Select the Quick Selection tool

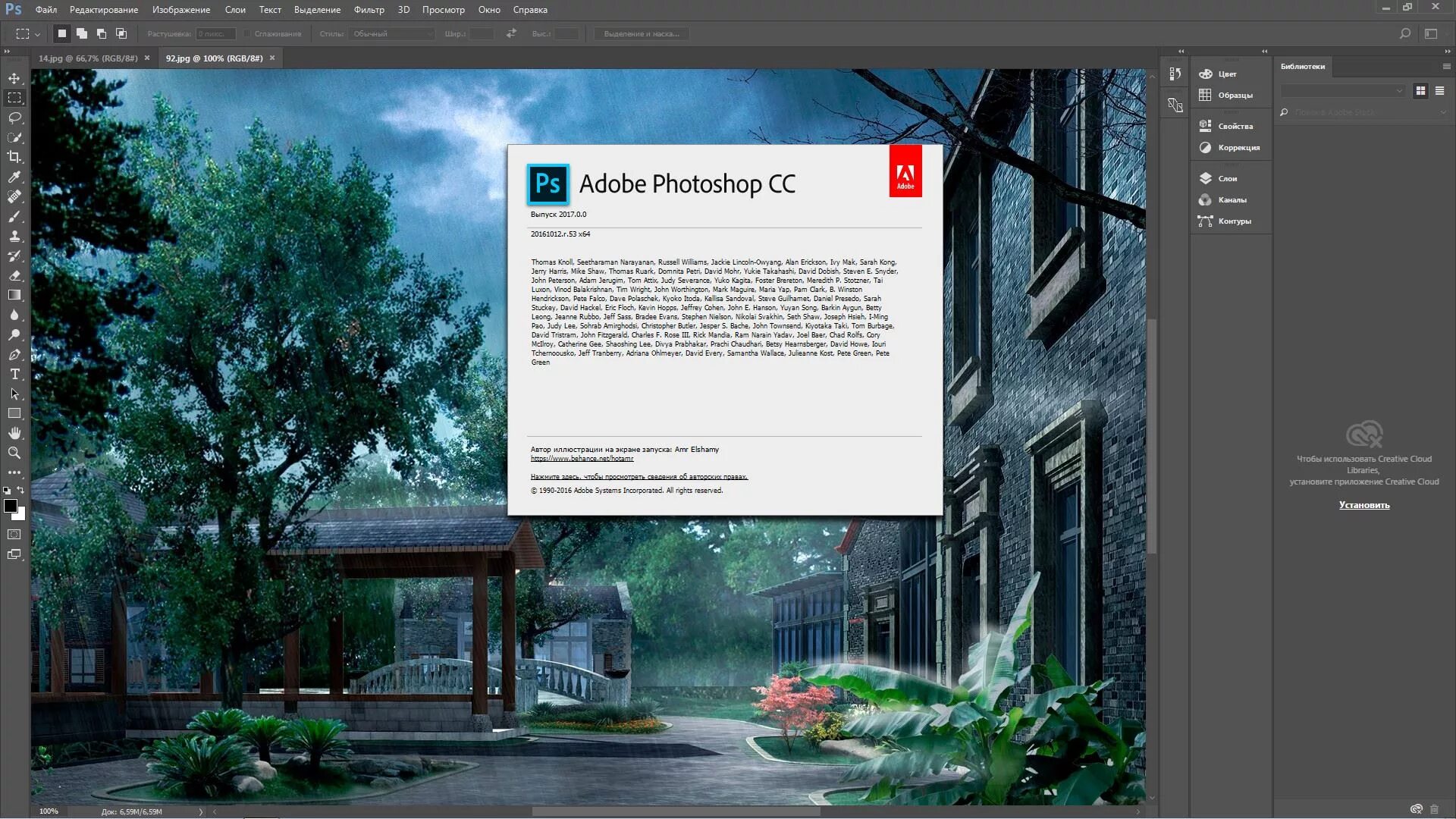point(14,137)
